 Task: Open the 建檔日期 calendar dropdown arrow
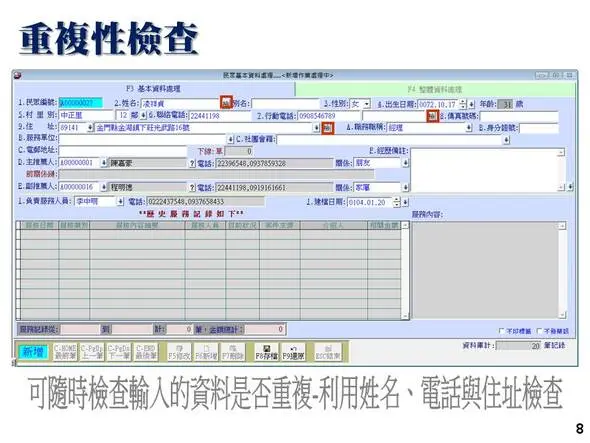(405, 202)
